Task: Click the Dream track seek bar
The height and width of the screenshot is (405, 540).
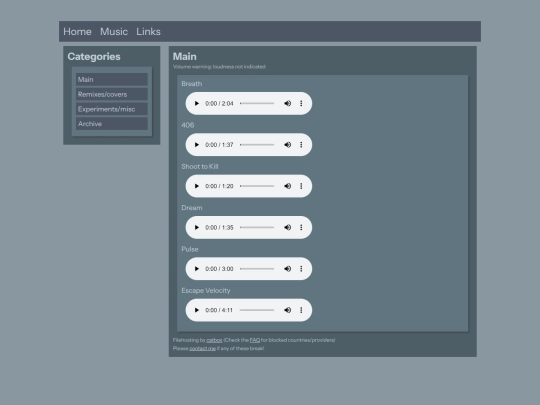Action: (257, 227)
